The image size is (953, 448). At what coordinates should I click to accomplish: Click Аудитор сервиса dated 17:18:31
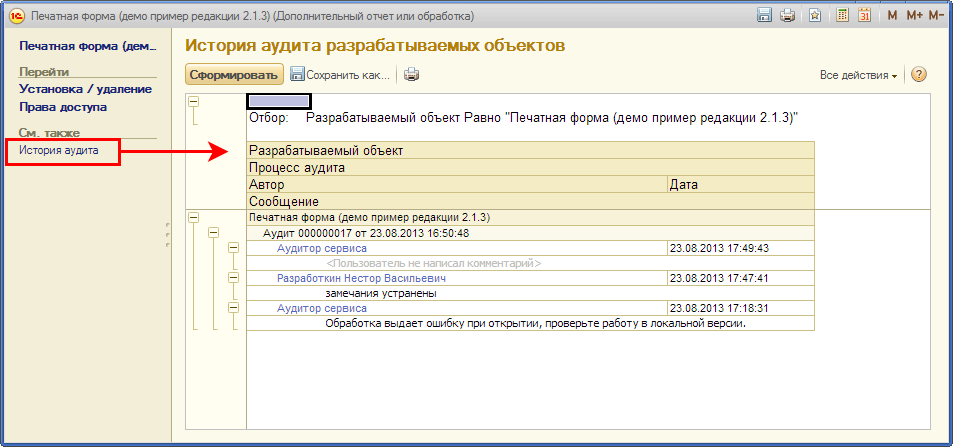coord(457,309)
